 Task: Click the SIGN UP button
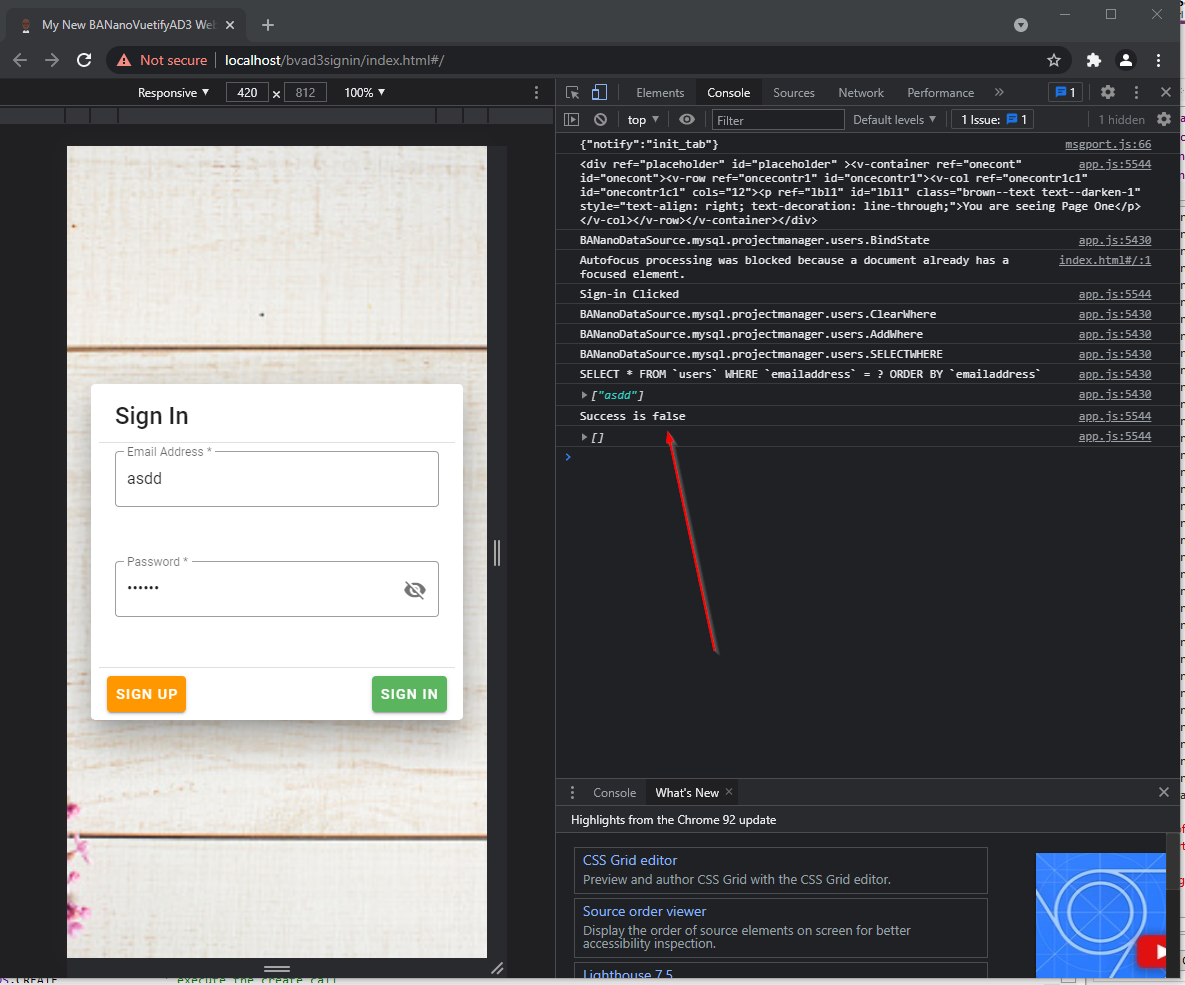pos(147,694)
